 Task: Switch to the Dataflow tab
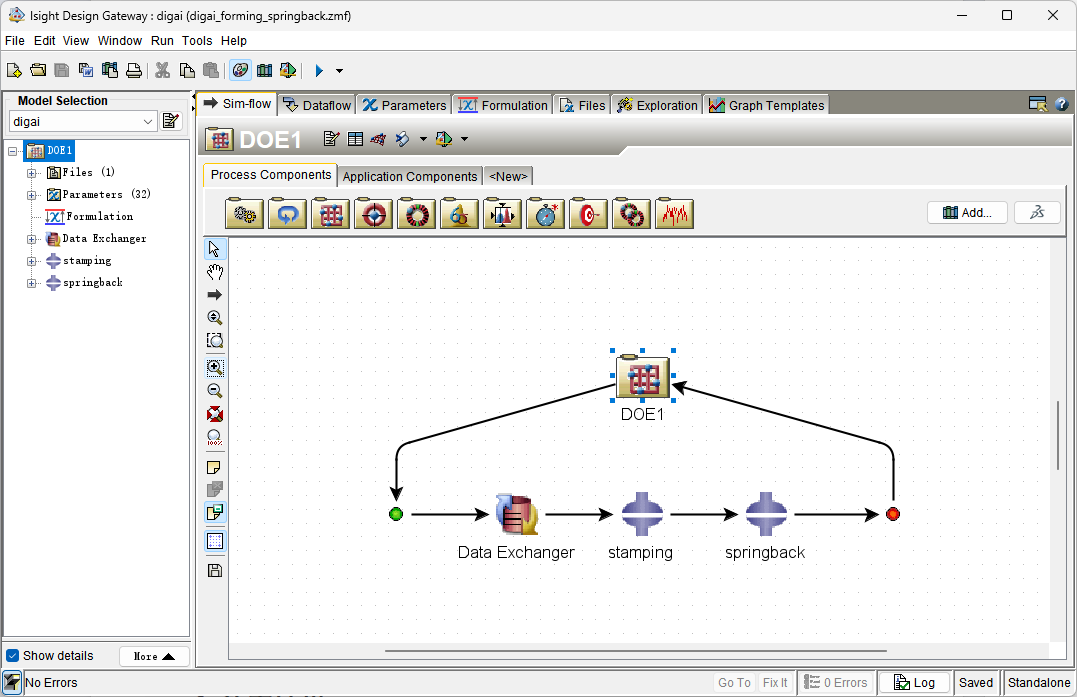click(317, 105)
